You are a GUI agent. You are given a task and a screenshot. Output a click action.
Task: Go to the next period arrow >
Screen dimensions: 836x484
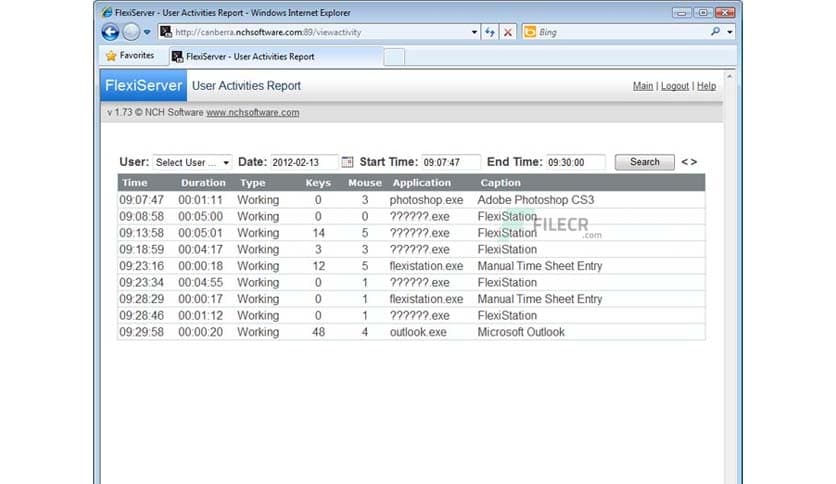click(693, 162)
